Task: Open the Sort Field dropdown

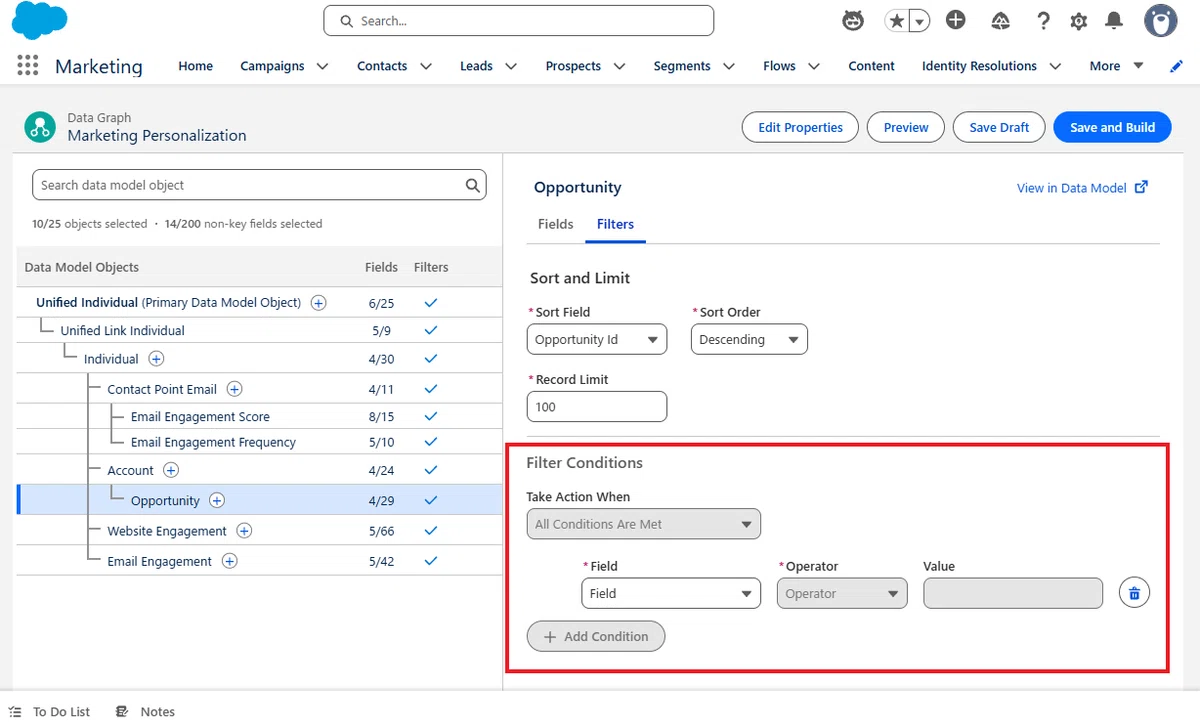Action: [x=597, y=339]
